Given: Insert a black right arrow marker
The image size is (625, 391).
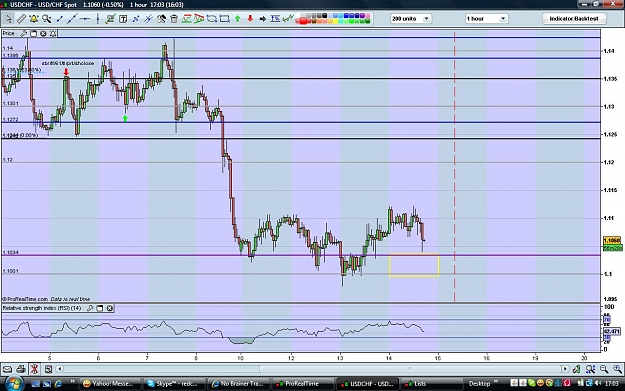Looking at the screenshot, I should tap(263, 18).
